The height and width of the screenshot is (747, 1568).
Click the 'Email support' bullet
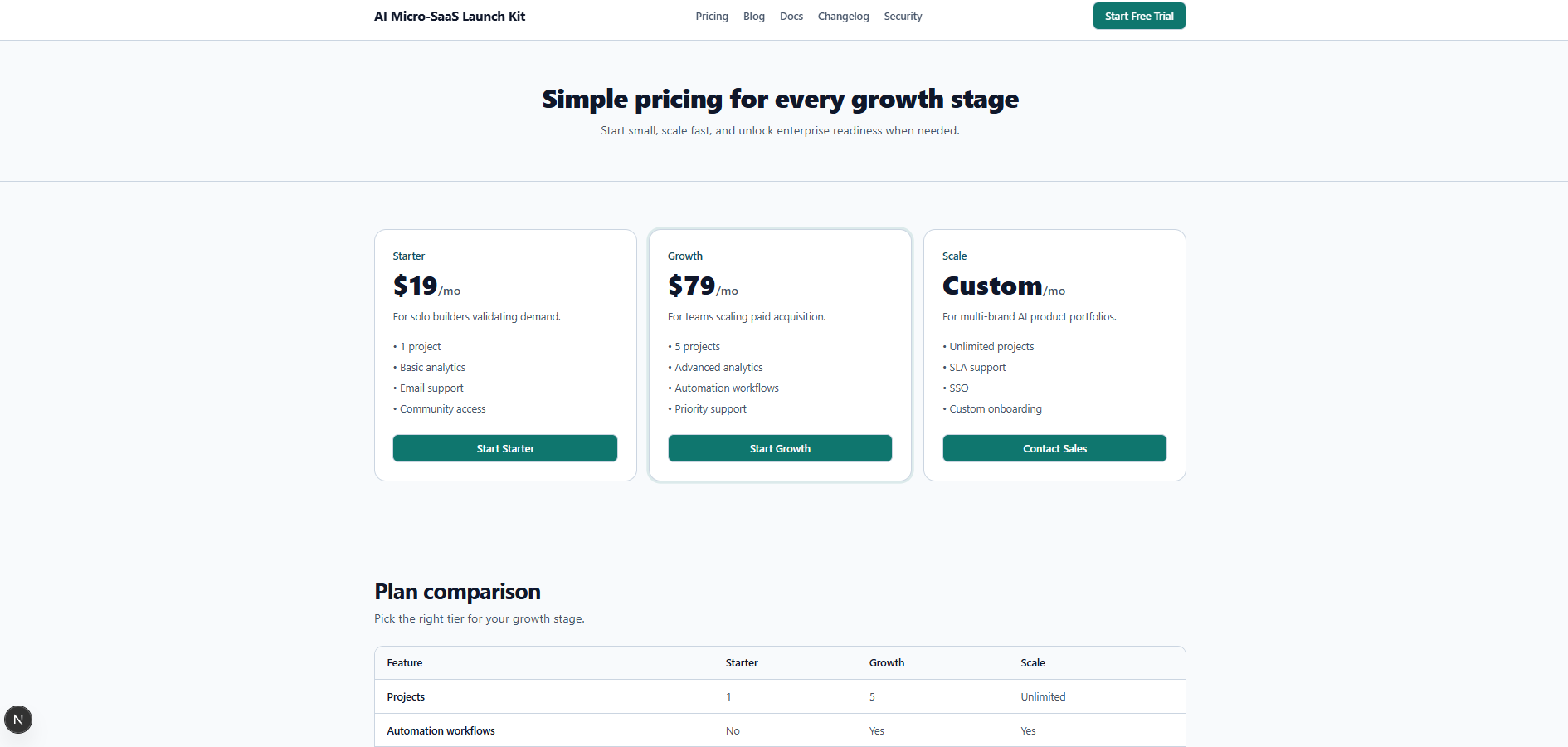coord(429,388)
